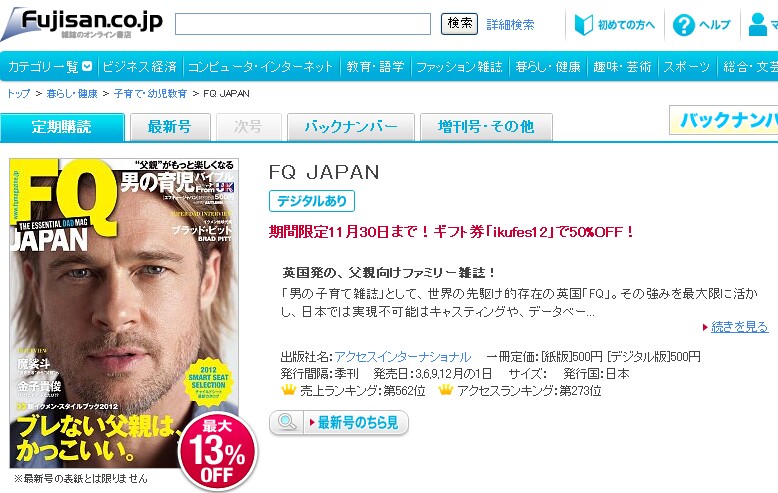Open the ファッション雑誌 category menu
778x493 pixels.
point(459,66)
